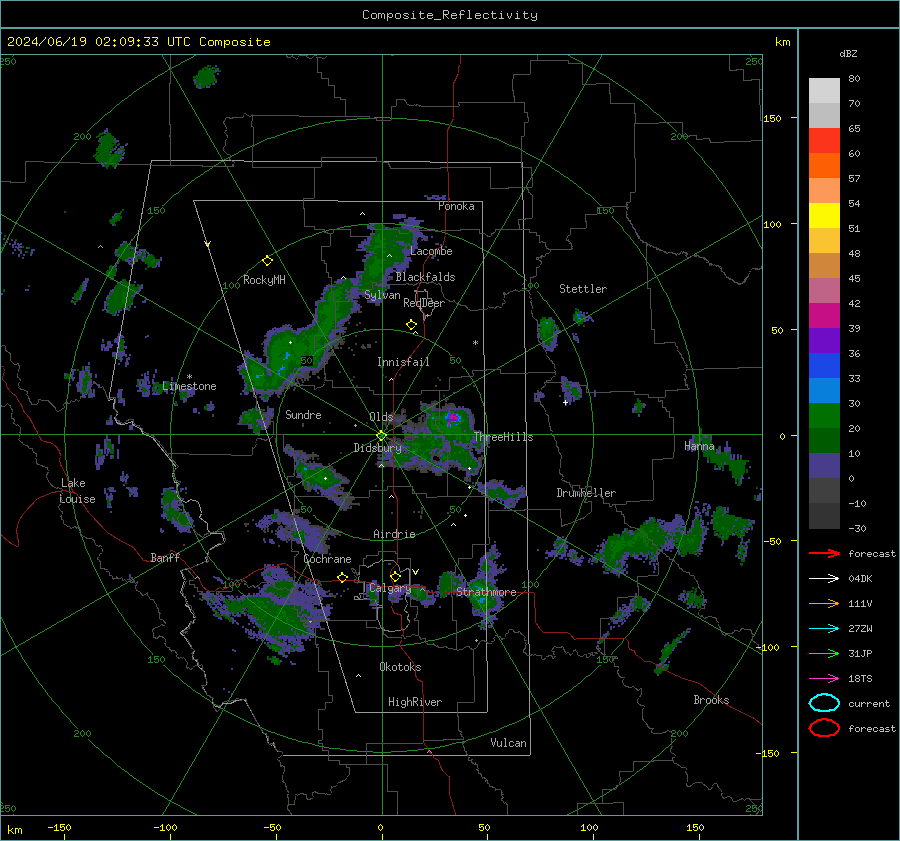Select the light gray 70-80 dBZ swatch
Screen dimensions: 900x841
824,91
